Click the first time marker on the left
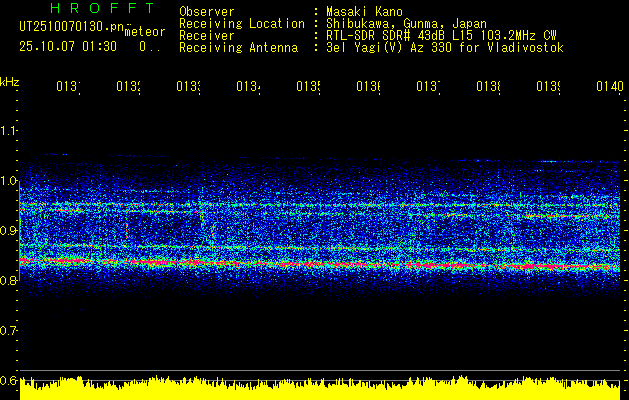The width and height of the screenshot is (629, 400). (67, 88)
